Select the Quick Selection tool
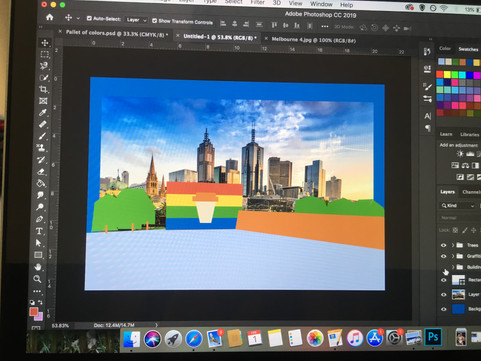This screenshot has height=361, width=481. 43,78
